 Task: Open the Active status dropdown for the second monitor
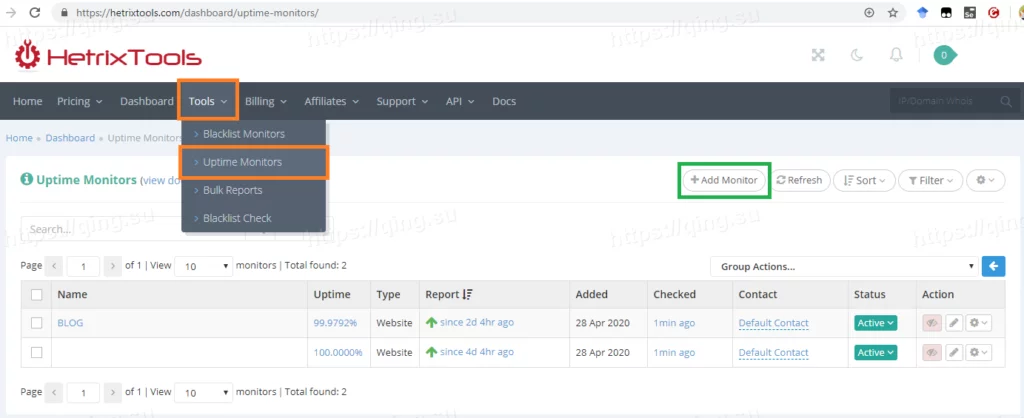pyautogui.click(x=876, y=352)
